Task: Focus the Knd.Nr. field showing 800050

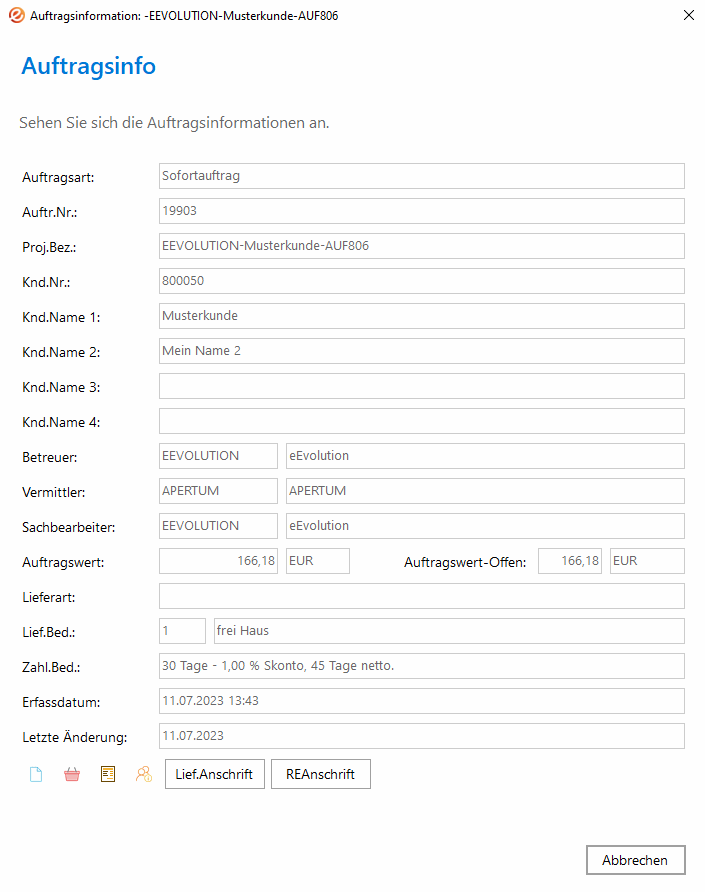Action: click(421, 281)
